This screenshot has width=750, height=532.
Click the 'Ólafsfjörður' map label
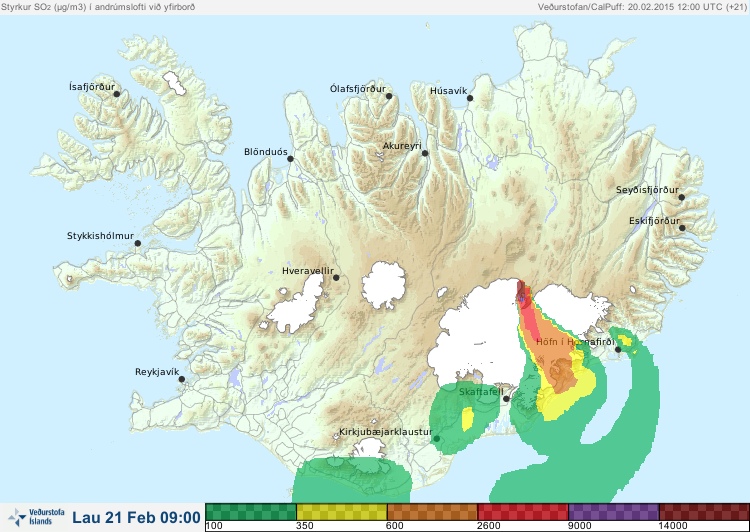pos(358,89)
